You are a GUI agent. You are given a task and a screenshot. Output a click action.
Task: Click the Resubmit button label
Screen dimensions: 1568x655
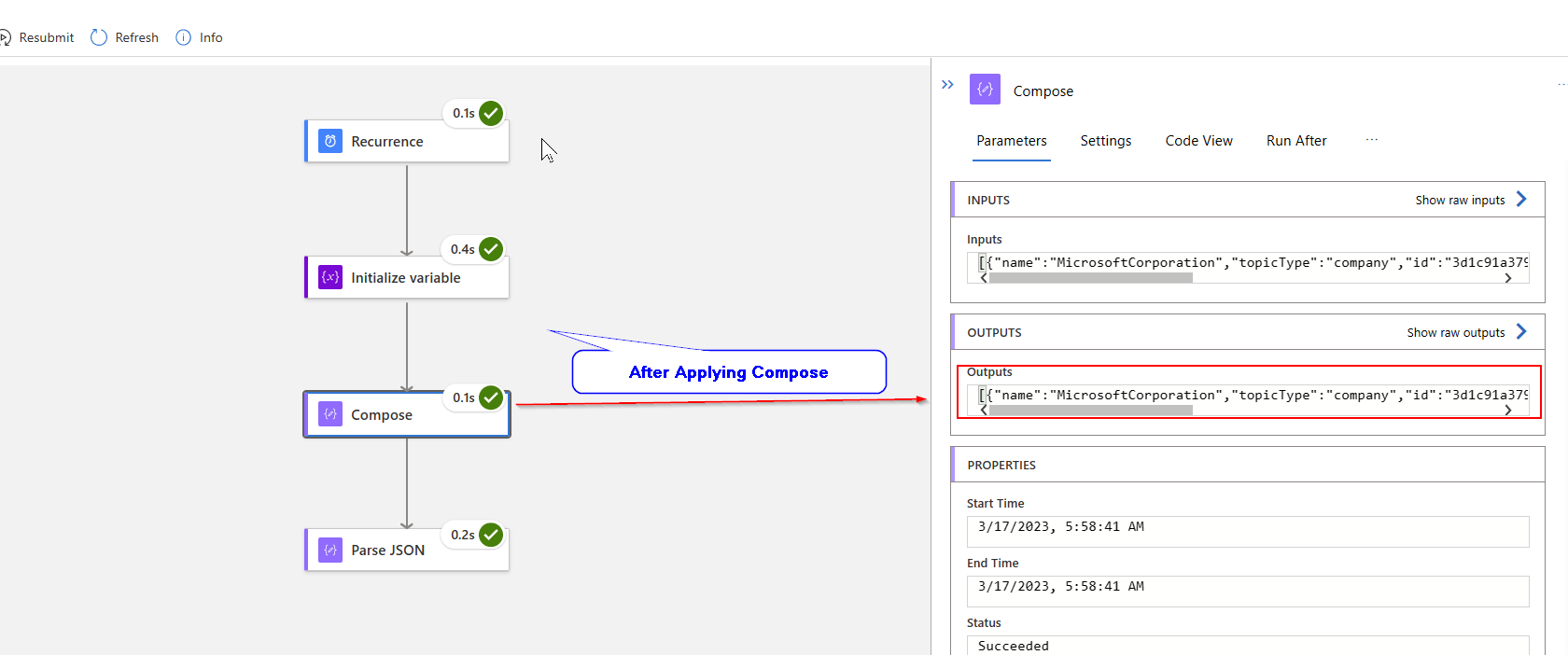[x=47, y=38]
